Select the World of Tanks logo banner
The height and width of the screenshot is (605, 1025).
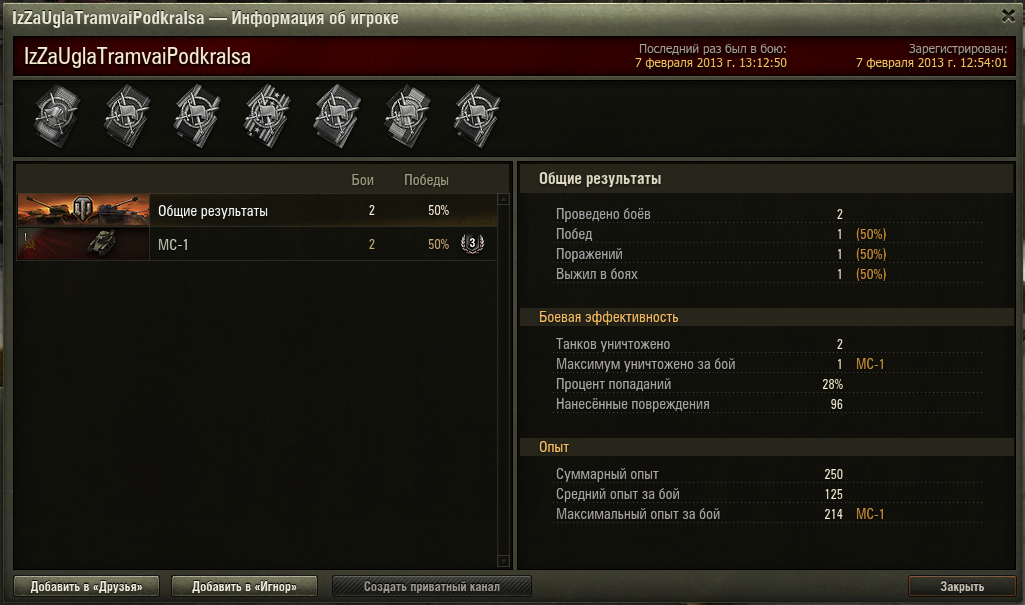84,210
